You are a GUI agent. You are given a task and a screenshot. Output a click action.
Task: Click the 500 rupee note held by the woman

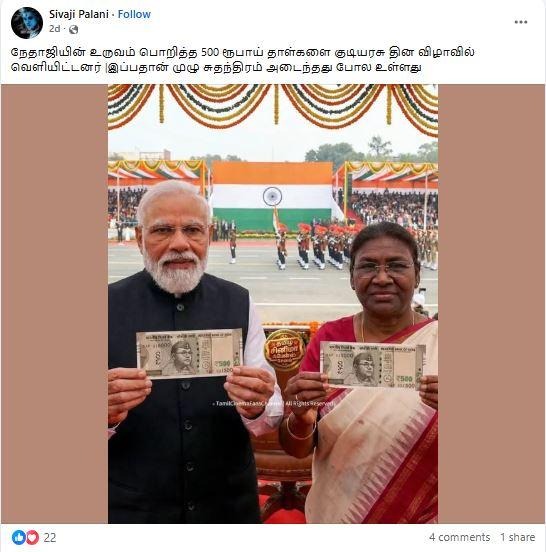[372, 366]
